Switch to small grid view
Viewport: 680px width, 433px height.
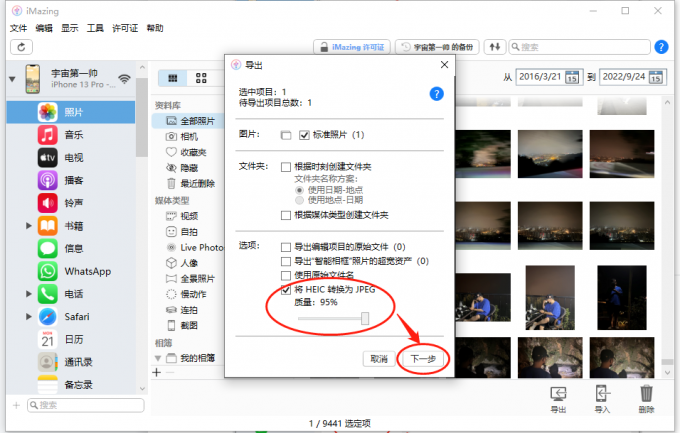point(173,78)
